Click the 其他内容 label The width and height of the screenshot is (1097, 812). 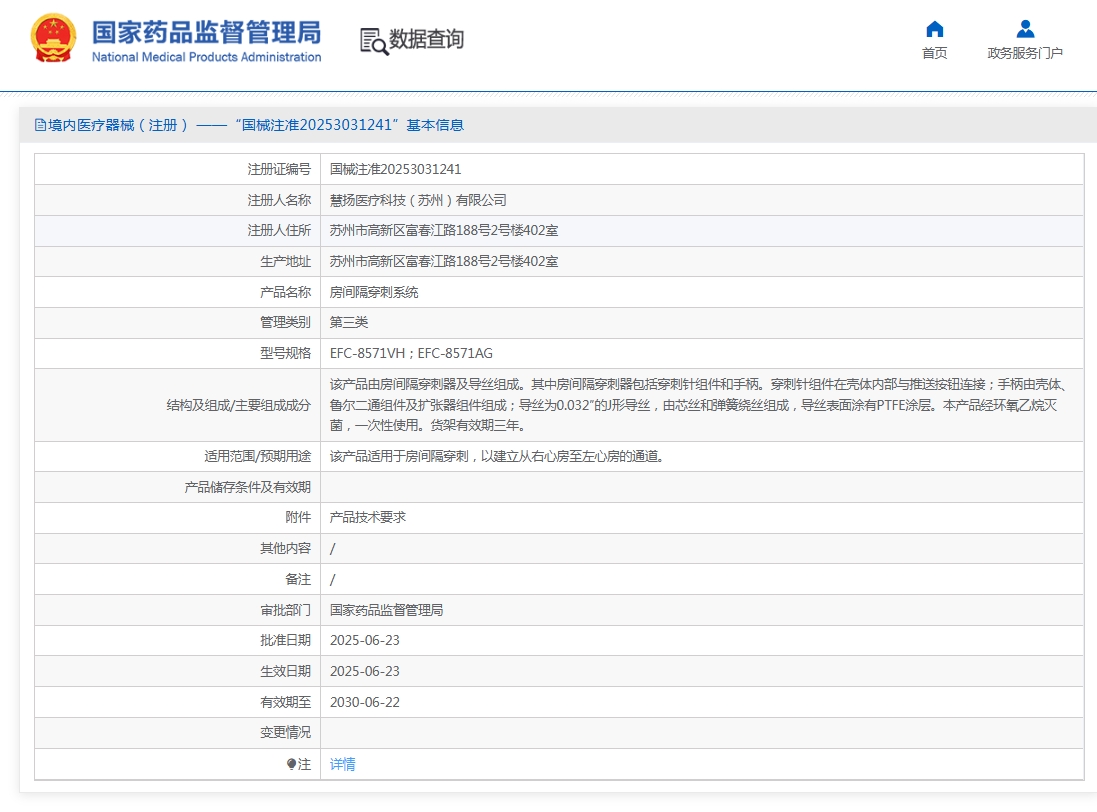pyautogui.click(x=285, y=548)
